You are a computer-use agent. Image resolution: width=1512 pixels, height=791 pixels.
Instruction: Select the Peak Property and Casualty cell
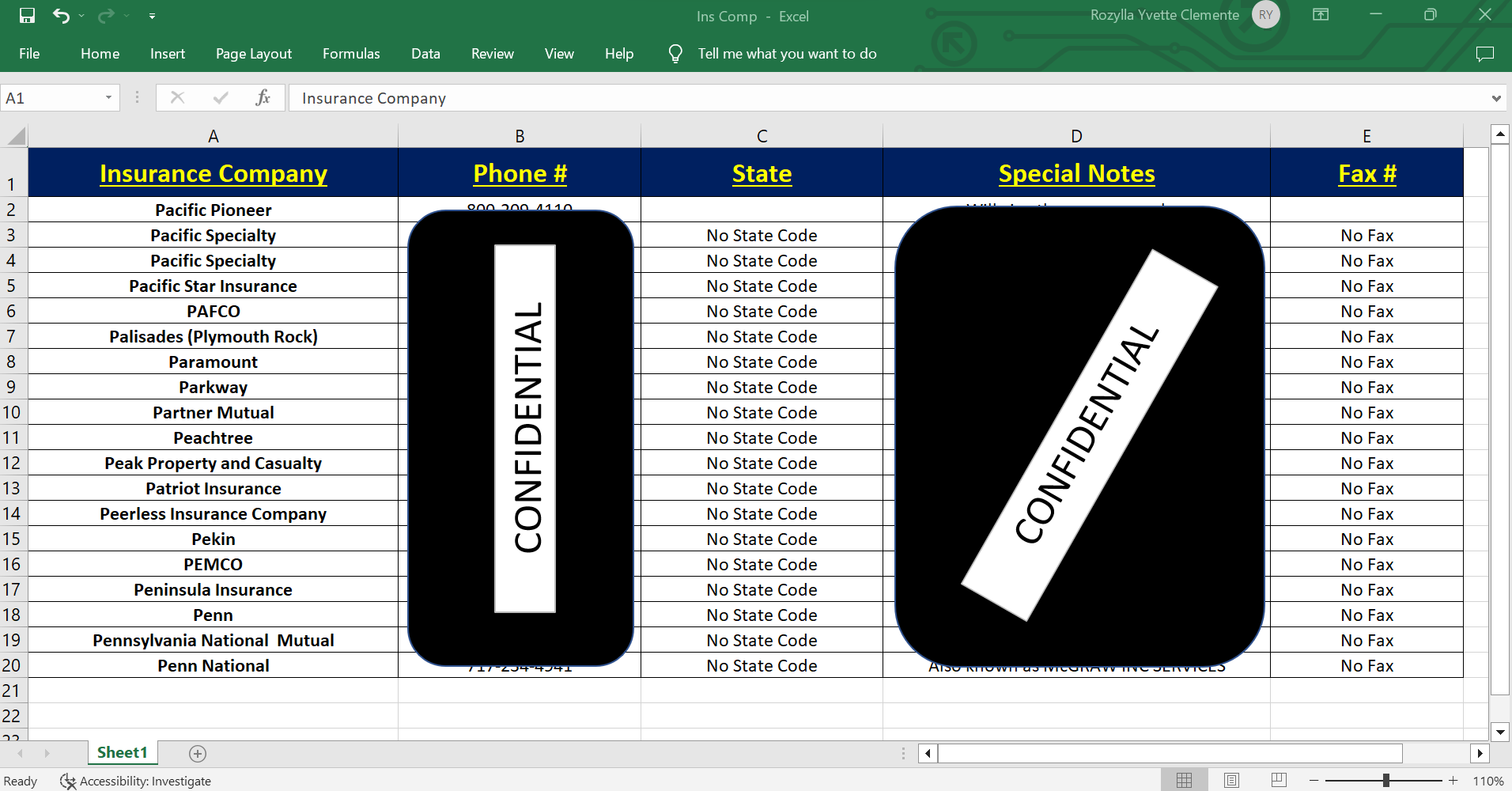click(214, 463)
